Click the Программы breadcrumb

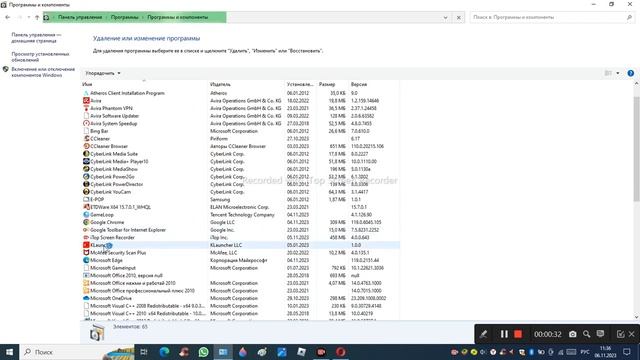[x=124, y=17]
